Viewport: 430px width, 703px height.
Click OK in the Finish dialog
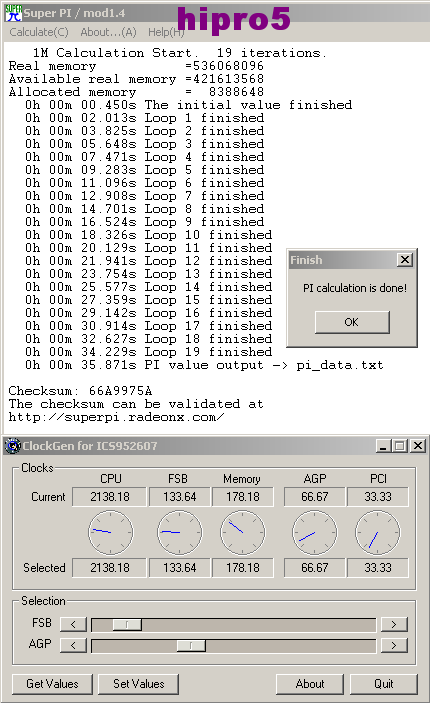point(352,322)
